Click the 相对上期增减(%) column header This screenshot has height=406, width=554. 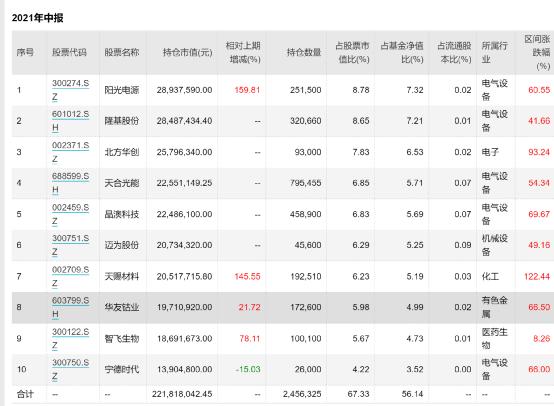[x=243, y=52]
